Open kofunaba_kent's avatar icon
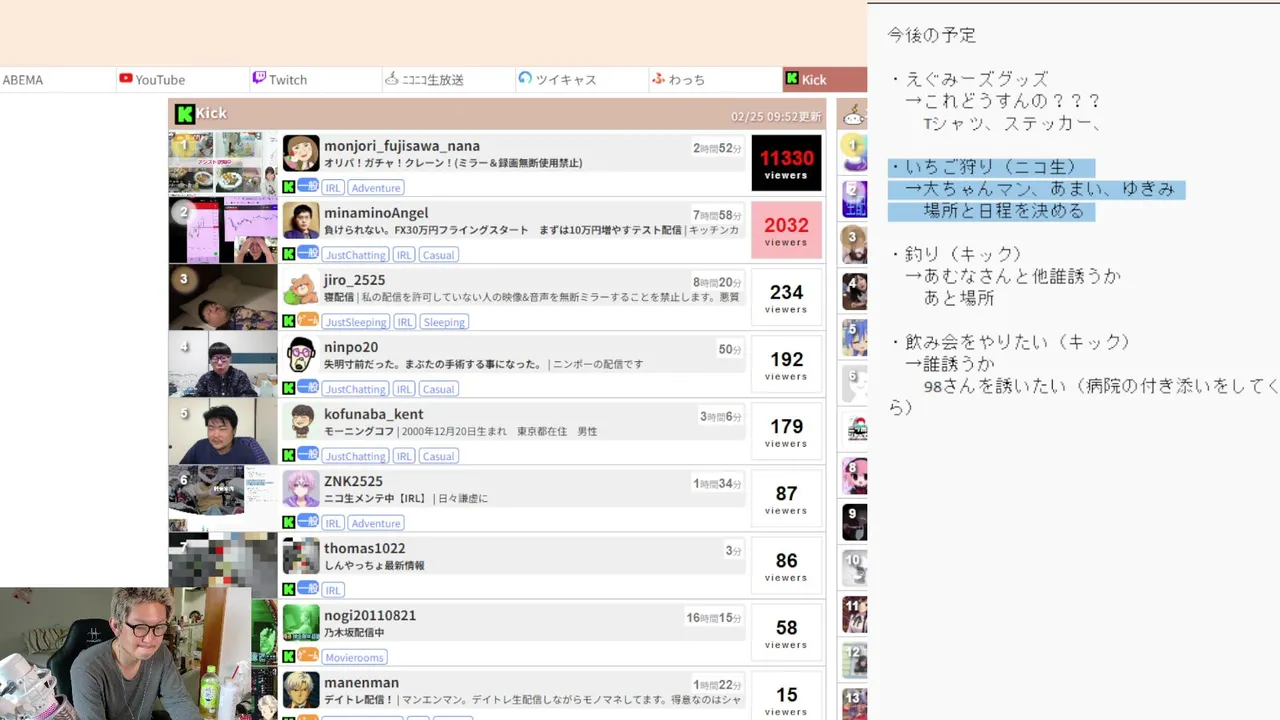The image size is (1280, 720). click(301, 422)
